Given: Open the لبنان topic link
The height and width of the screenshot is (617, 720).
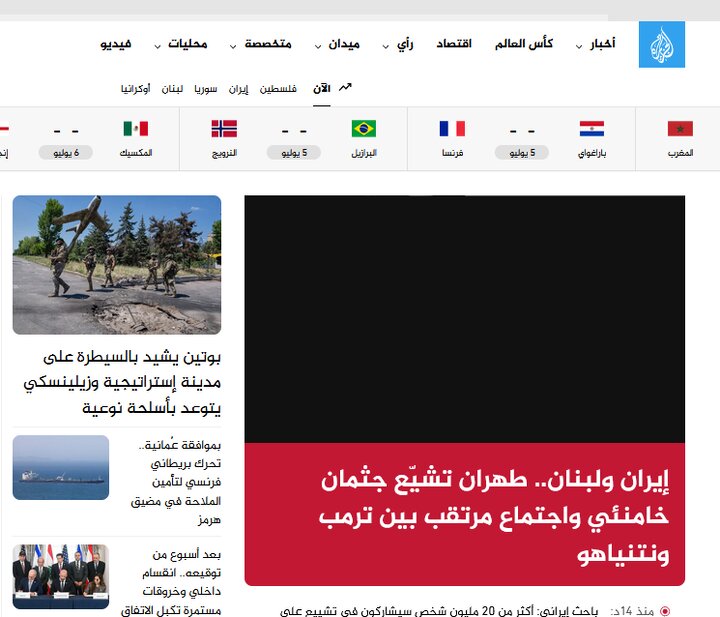Looking at the screenshot, I should (x=172, y=88).
